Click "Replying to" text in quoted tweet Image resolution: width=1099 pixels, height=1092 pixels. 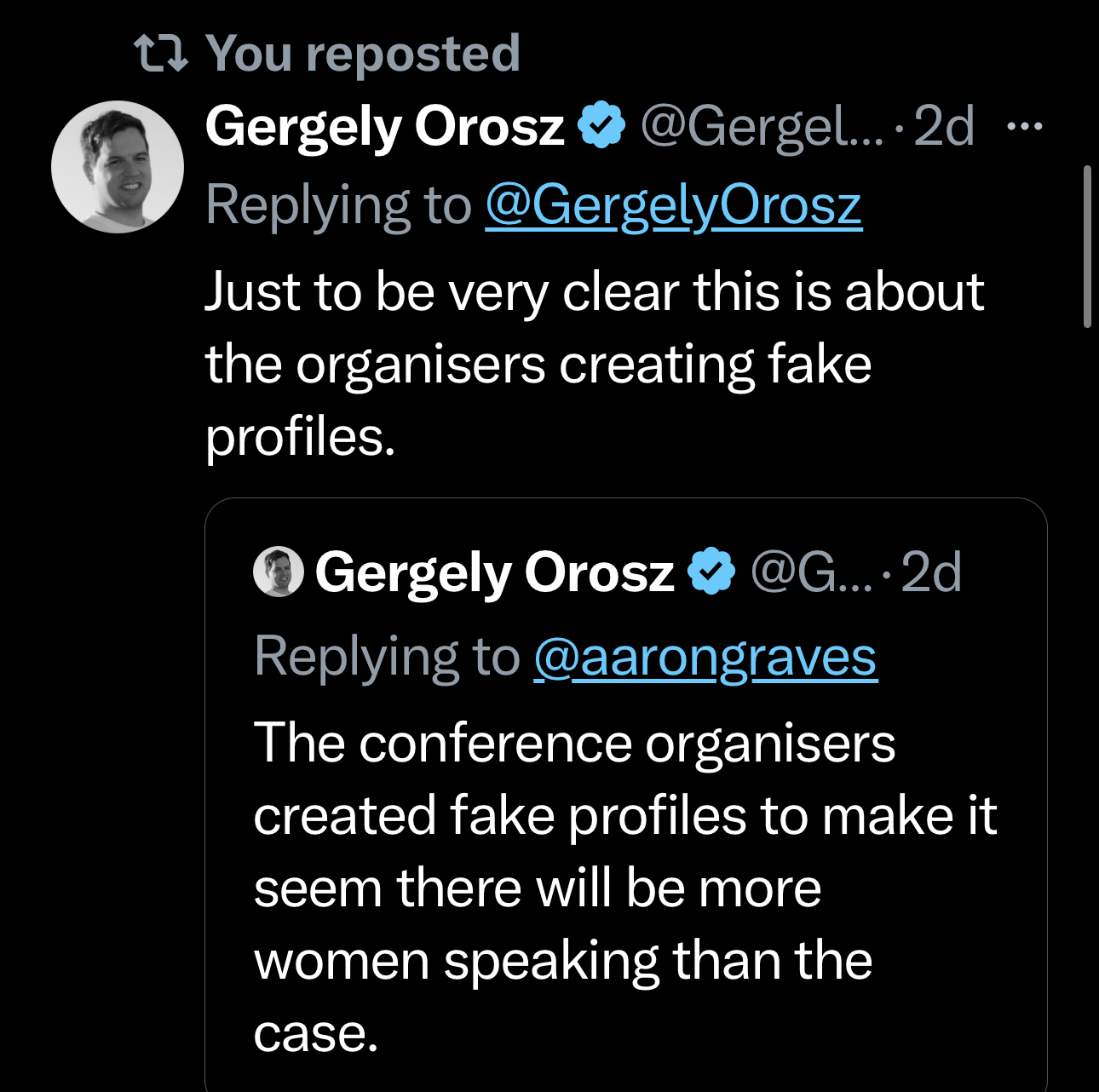pyautogui.click(x=387, y=657)
